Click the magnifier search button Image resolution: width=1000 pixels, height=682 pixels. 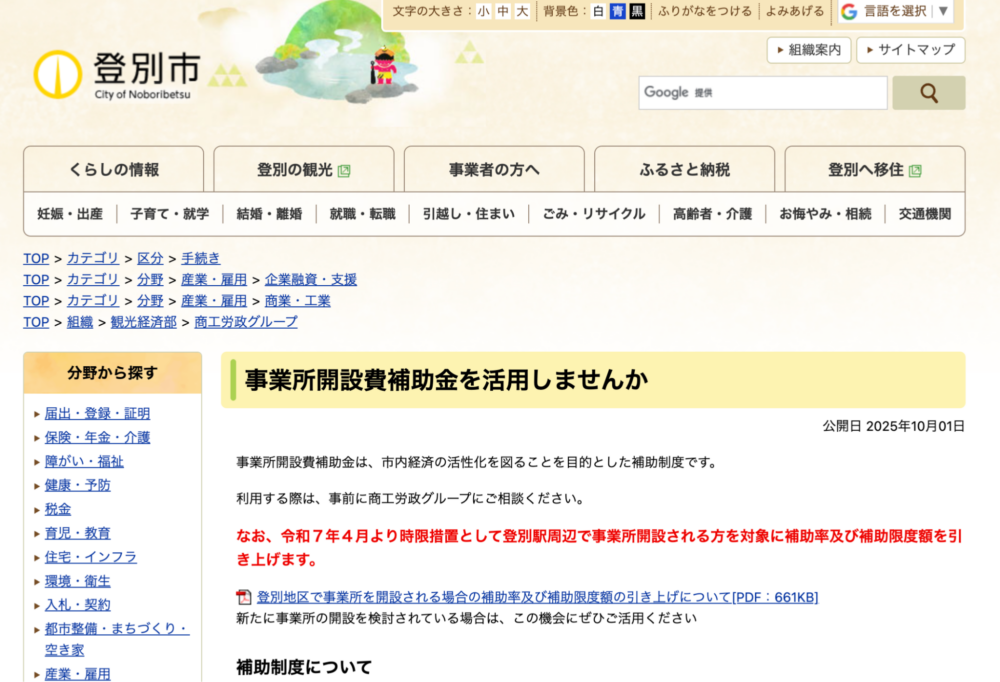(x=928, y=93)
